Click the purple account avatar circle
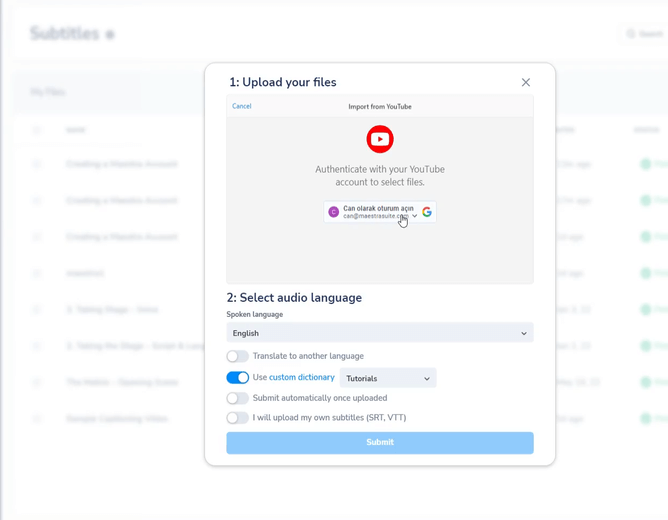The width and height of the screenshot is (668, 520). tap(334, 212)
